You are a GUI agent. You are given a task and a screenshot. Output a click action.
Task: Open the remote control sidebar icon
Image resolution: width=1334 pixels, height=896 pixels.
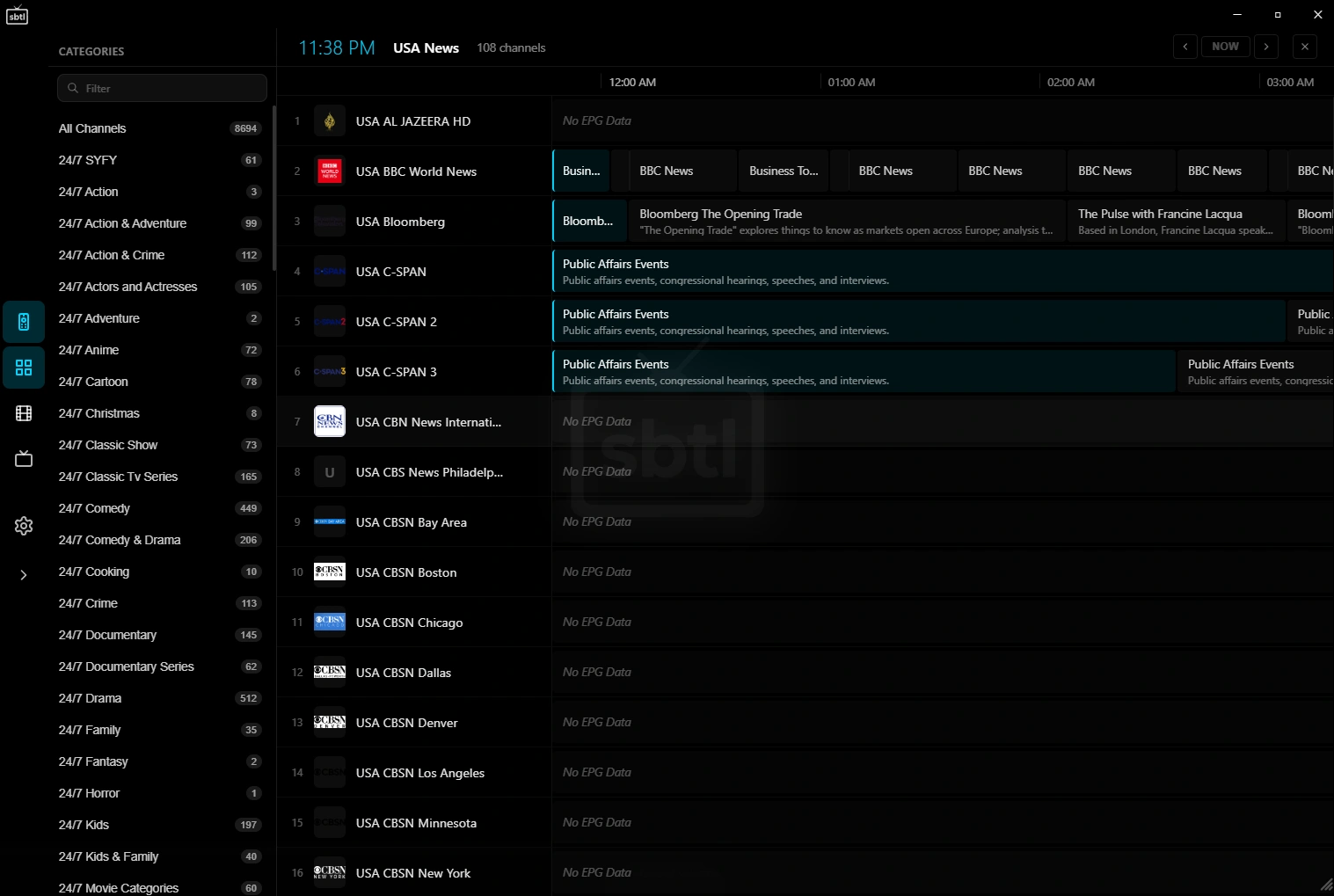point(24,322)
